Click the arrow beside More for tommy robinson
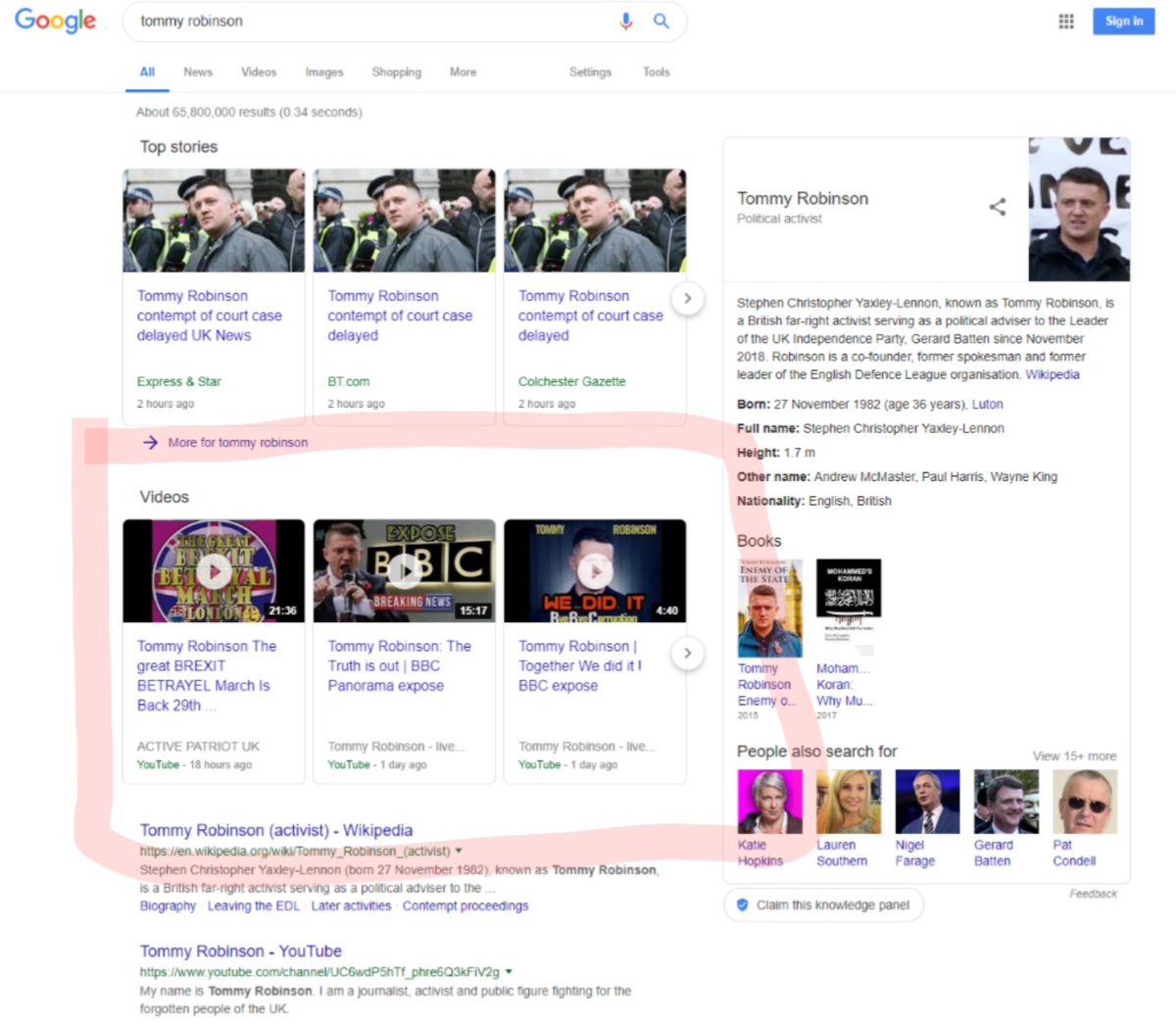The width and height of the screenshot is (1176, 1026). pyautogui.click(x=150, y=442)
